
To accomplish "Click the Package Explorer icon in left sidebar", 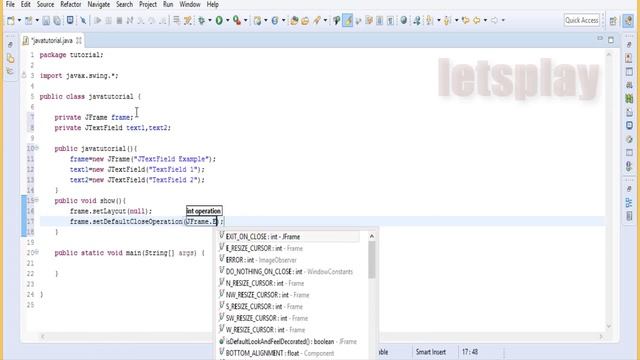I will pos(11,58).
